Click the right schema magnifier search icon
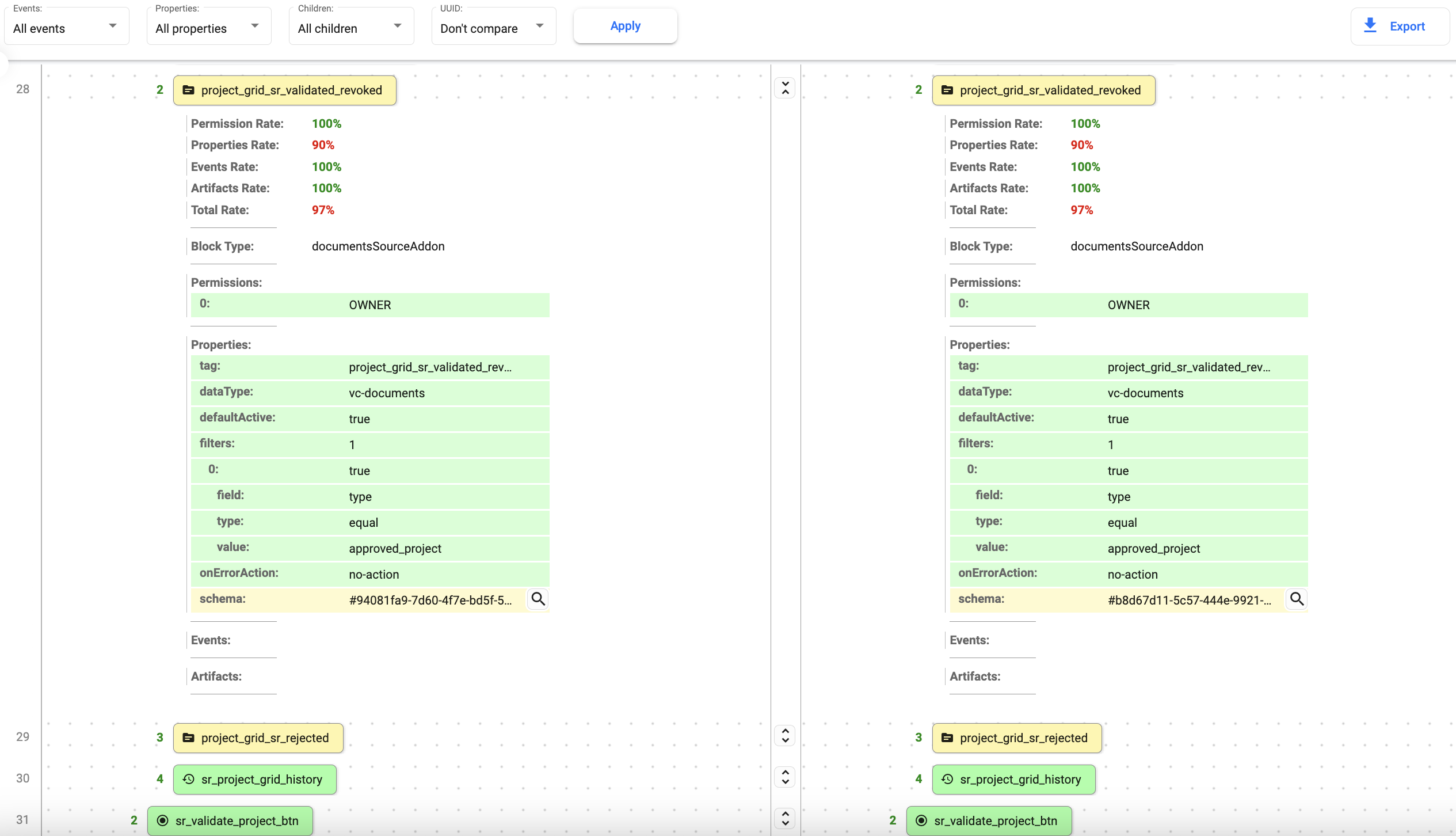This screenshot has width=1456, height=836. pyautogui.click(x=1297, y=599)
